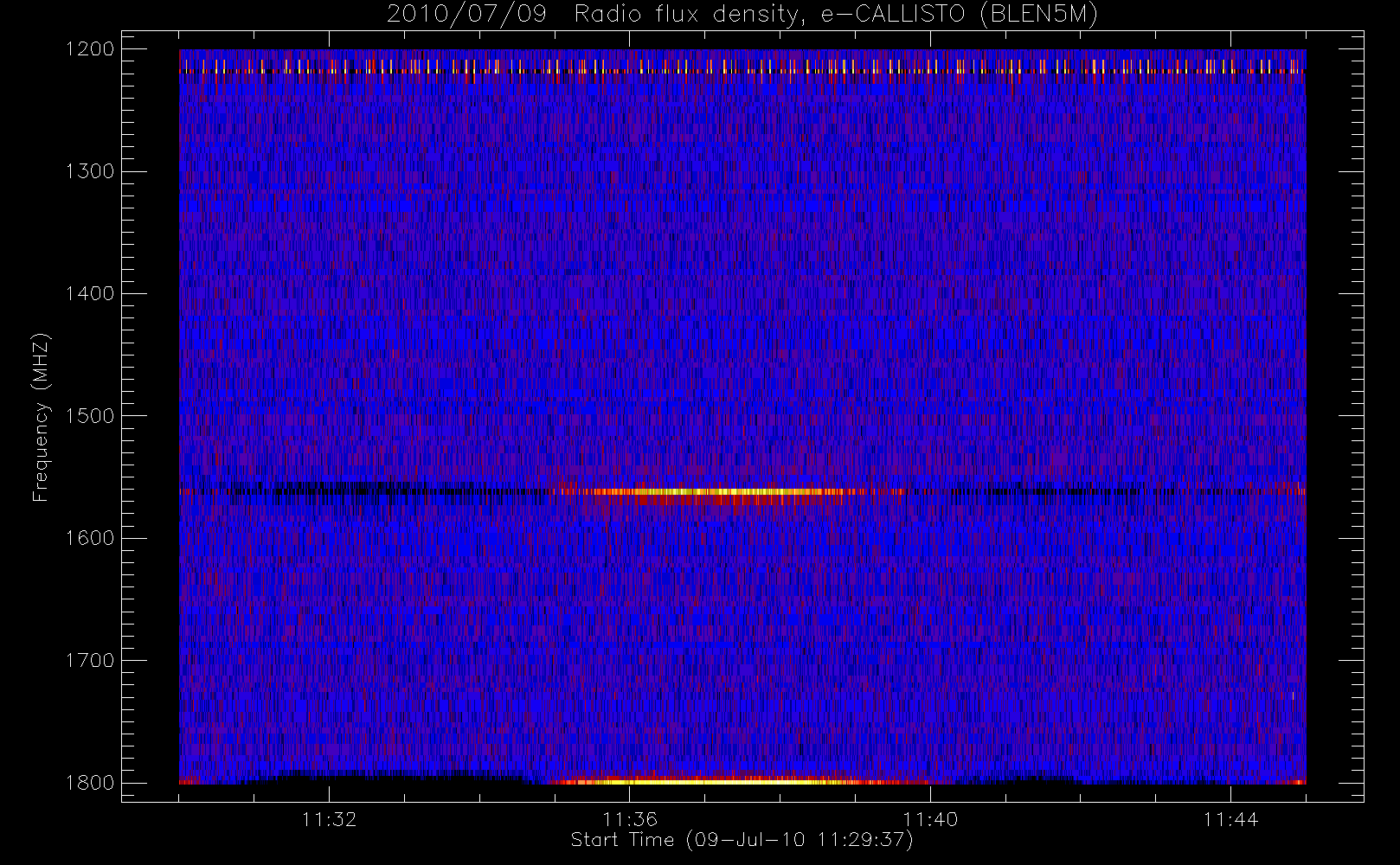Click the 1500 frequency tick label

(x=90, y=416)
